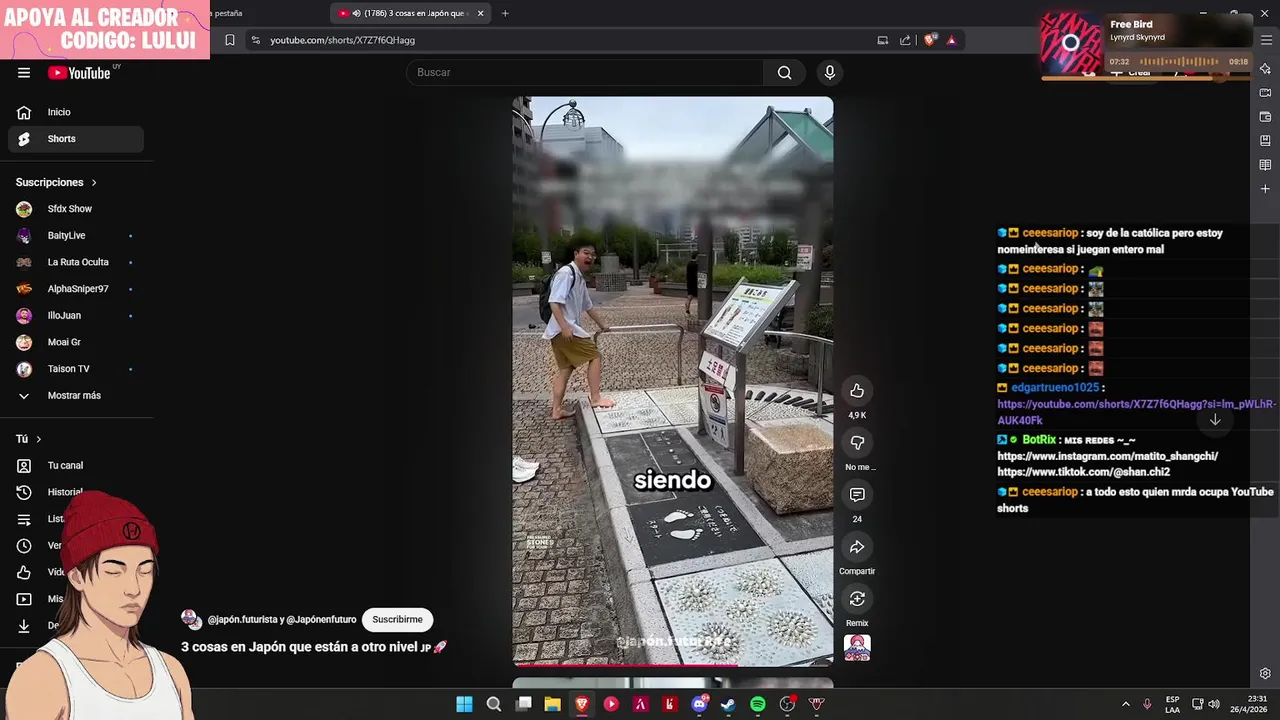The width and height of the screenshot is (1280, 720).
Task: Show hidden system tray icons chevron
Action: click(1125, 704)
